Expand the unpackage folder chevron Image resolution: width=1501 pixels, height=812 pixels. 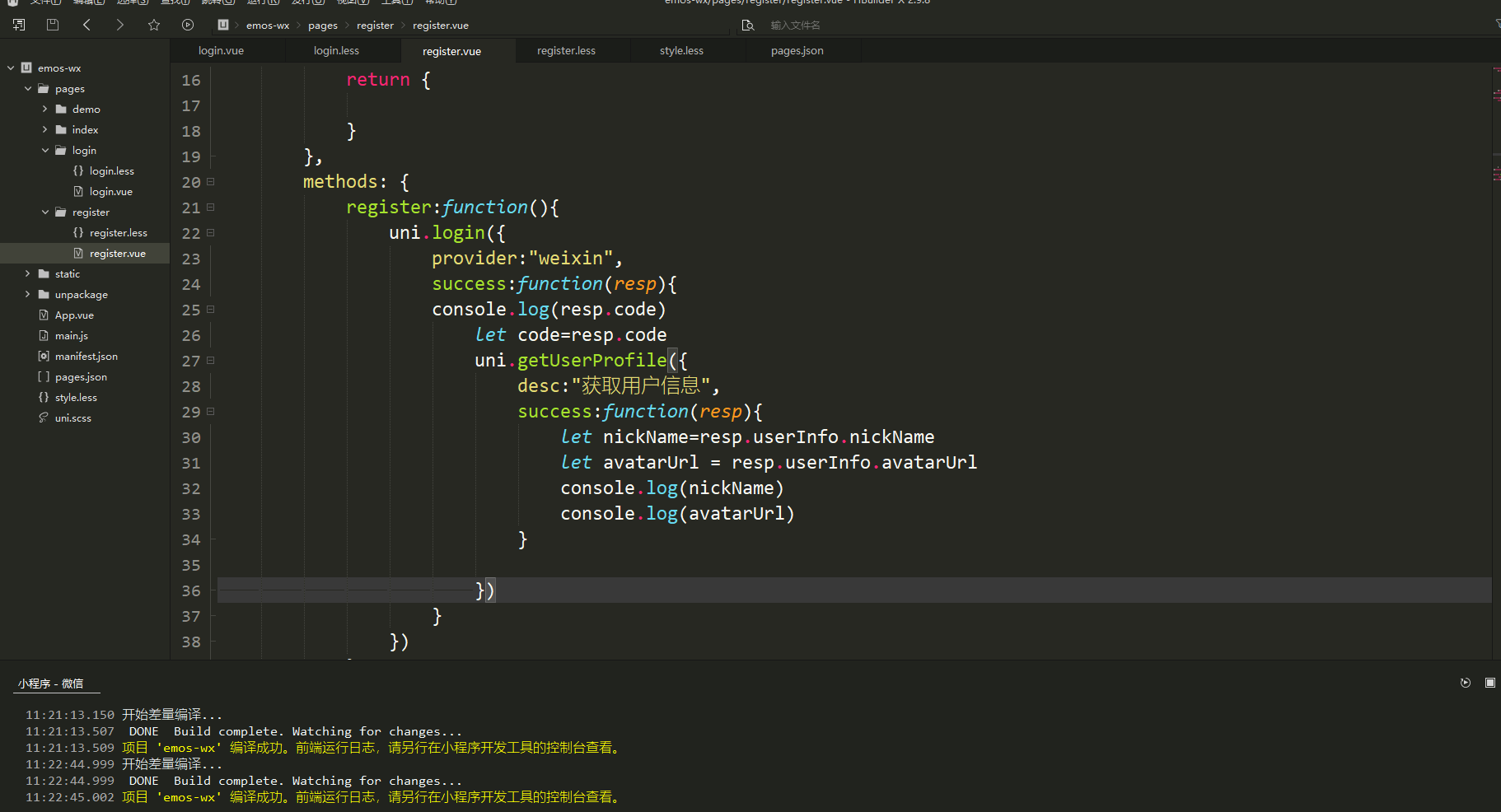(x=28, y=294)
